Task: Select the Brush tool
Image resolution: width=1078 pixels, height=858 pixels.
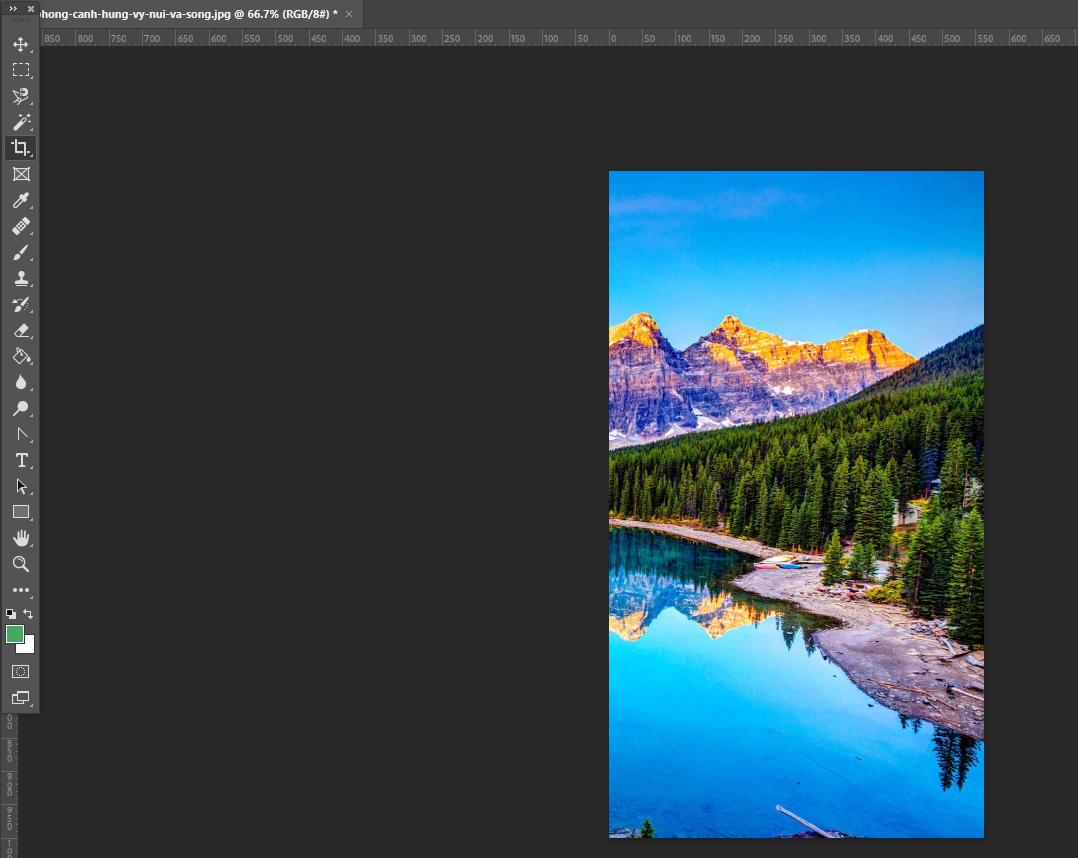Action: (x=21, y=252)
